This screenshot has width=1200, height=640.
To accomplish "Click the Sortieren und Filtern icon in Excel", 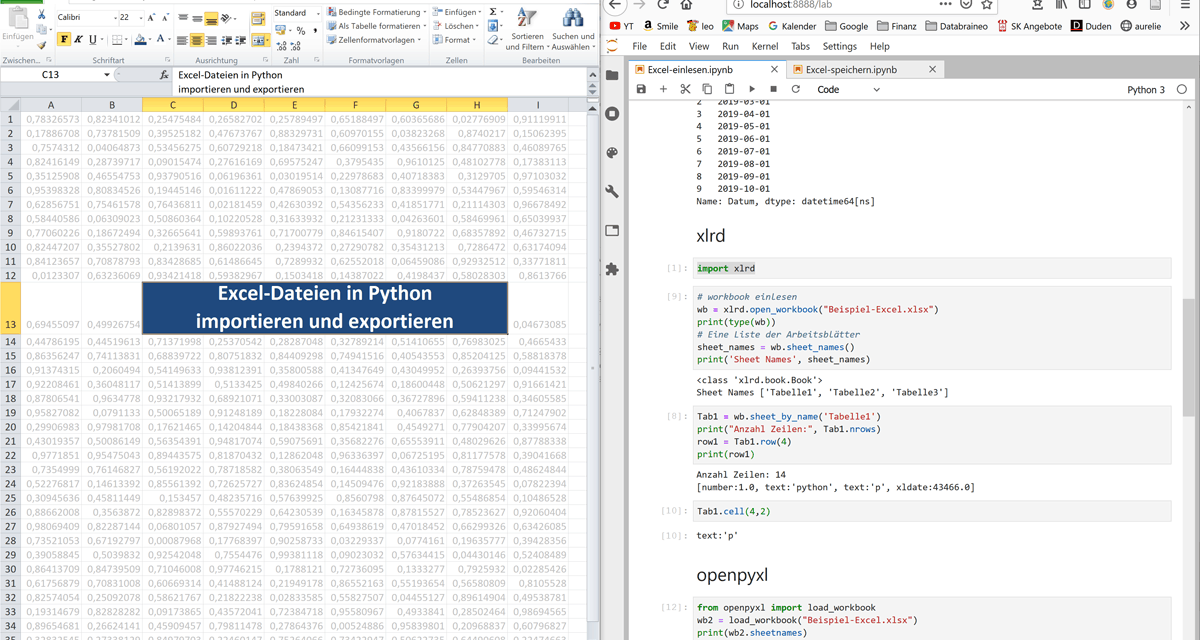I will point(526,19).
